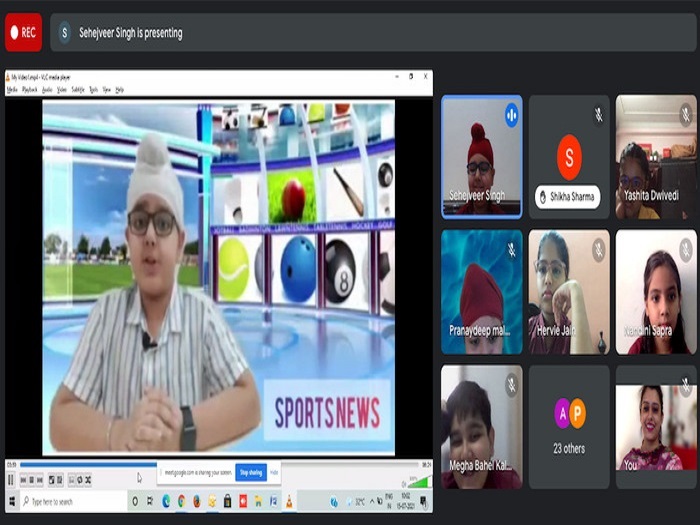Click Yashita Dwivedi's muted mic icon

(x=686, y=115)
